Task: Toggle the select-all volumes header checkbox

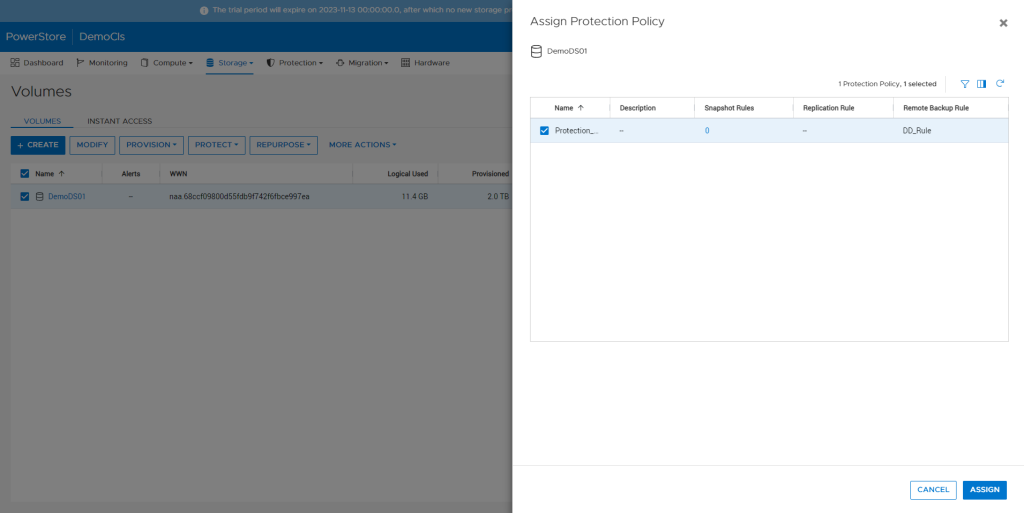Action: 25,173
